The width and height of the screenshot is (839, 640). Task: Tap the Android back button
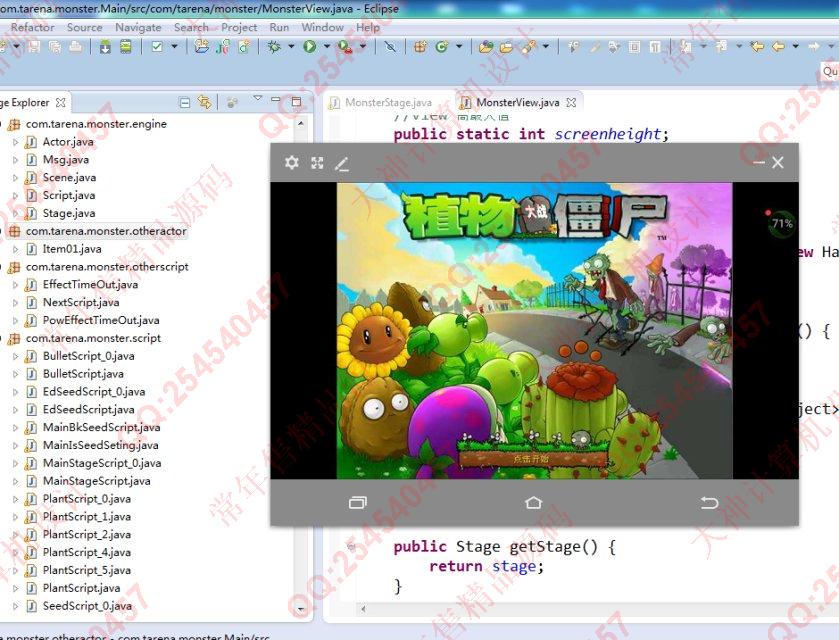click(709, 502)
